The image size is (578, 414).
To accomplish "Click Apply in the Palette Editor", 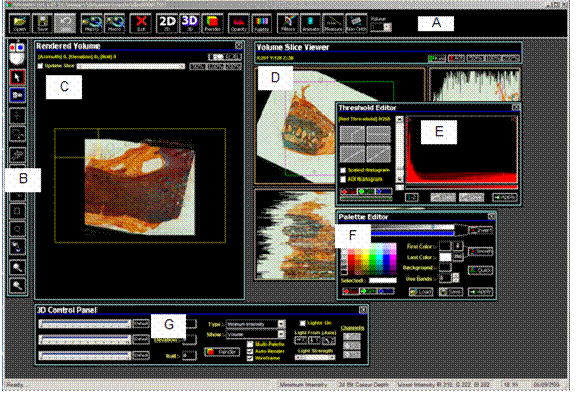I will pos(480,292).
